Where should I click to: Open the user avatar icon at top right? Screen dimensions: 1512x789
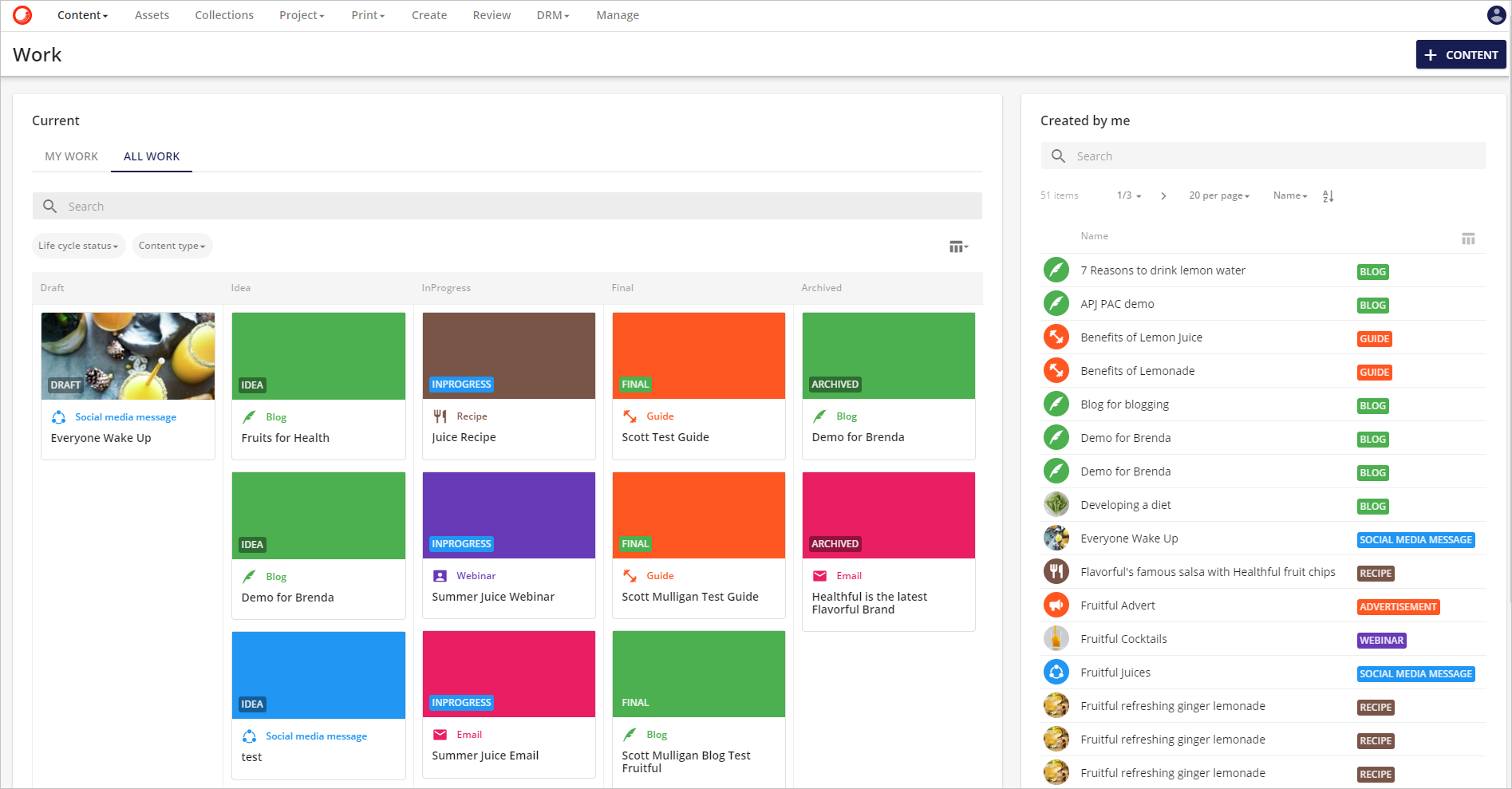point(1496,15)
